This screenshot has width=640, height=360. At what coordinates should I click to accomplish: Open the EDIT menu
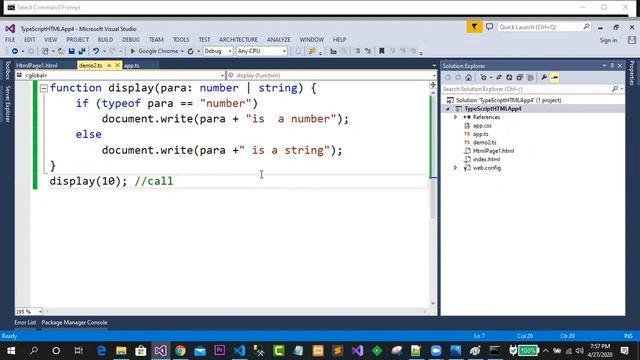(30, 40)
